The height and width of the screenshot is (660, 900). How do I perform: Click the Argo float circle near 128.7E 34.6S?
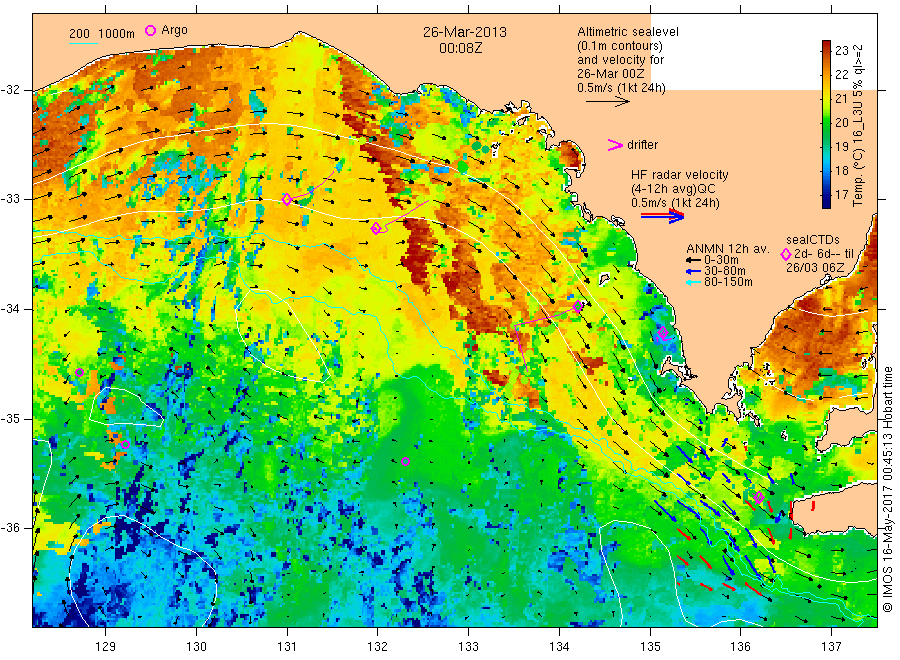79,373
